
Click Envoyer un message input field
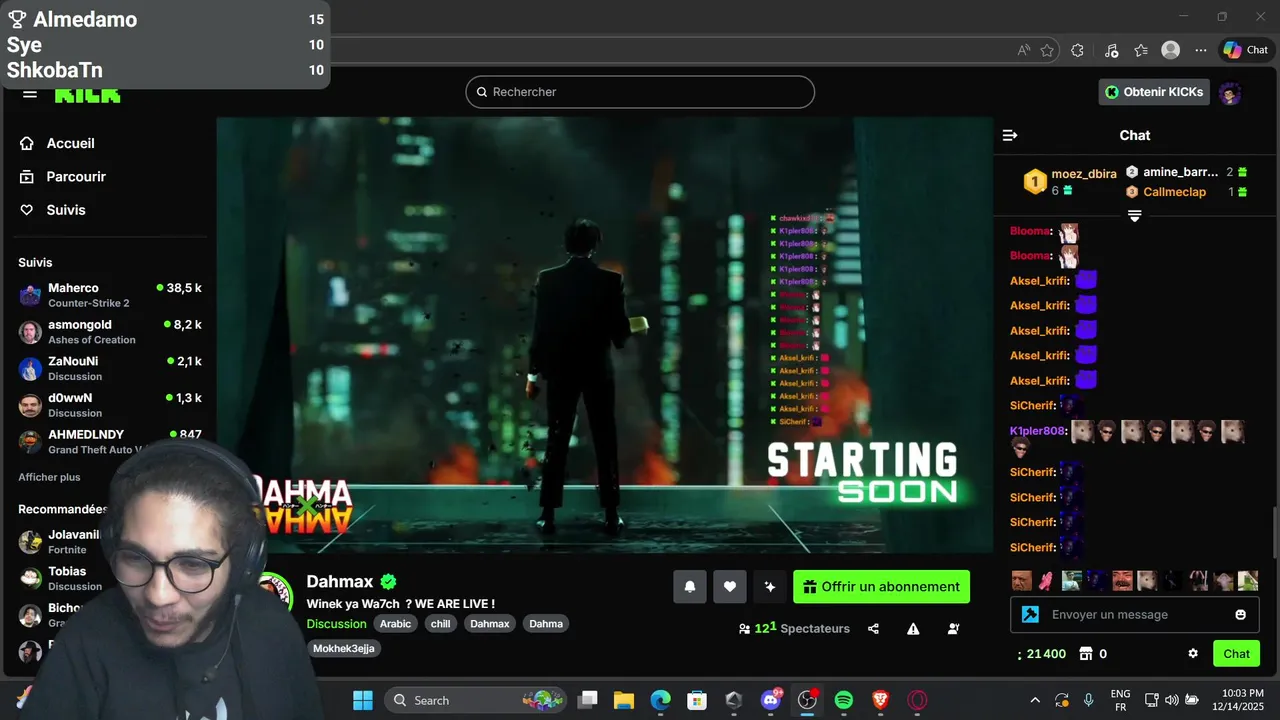point(1135,615)
